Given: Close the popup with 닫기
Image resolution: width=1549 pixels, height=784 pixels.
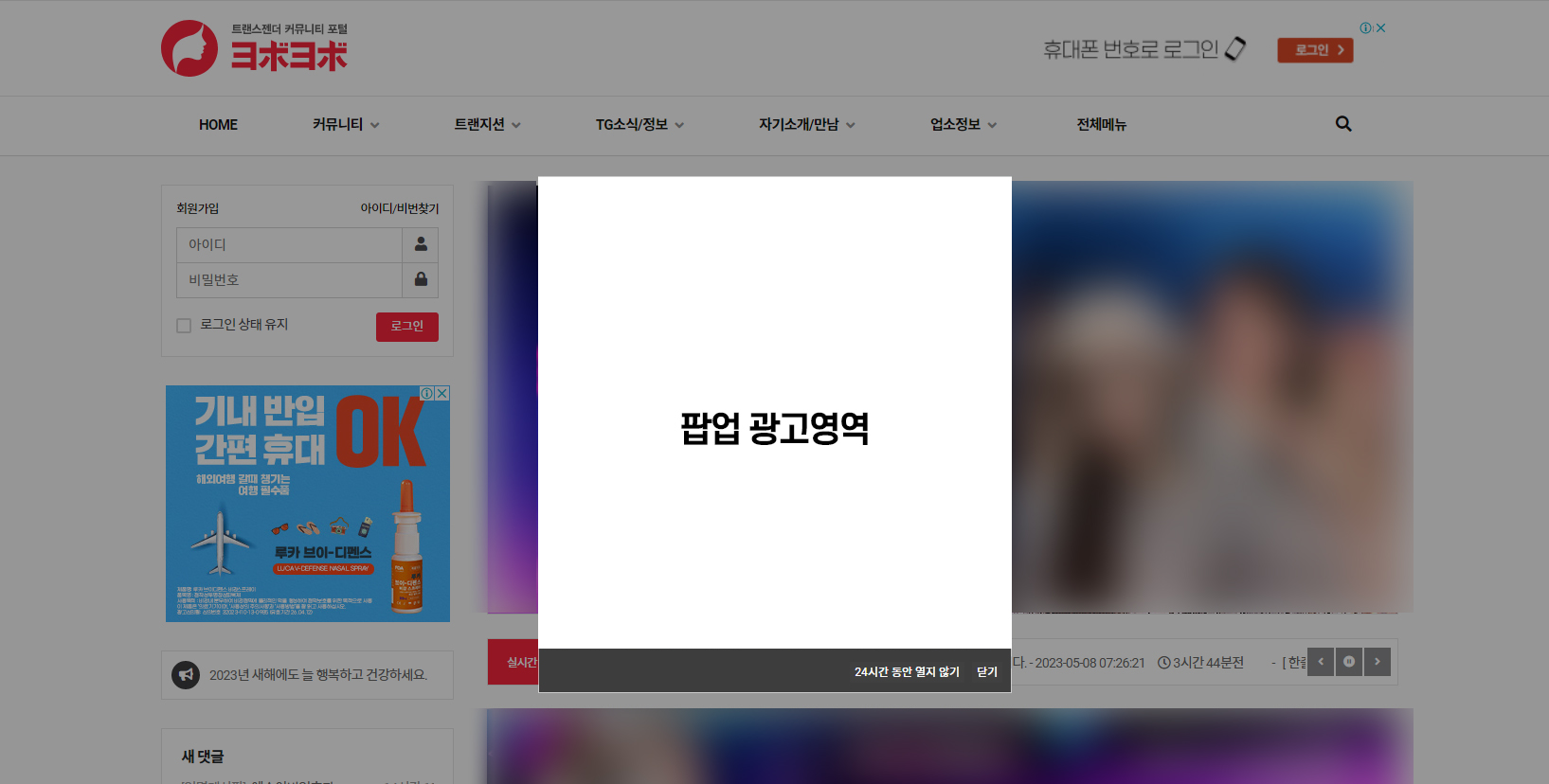Looking at the screenshot, I should coord(987,671).
